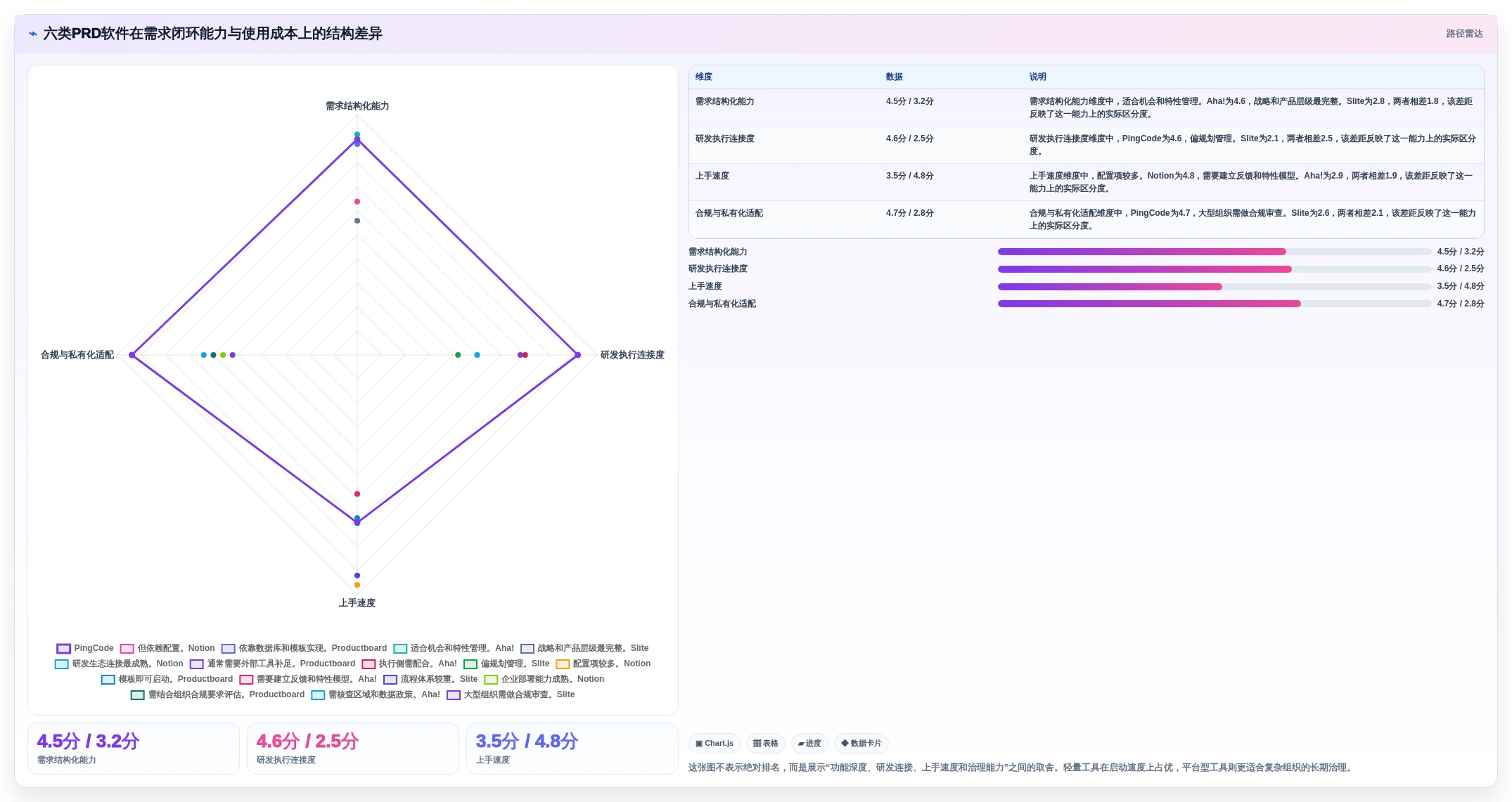Toggle the 依靠数据库和模板实现。Productboard legend item

304,648
